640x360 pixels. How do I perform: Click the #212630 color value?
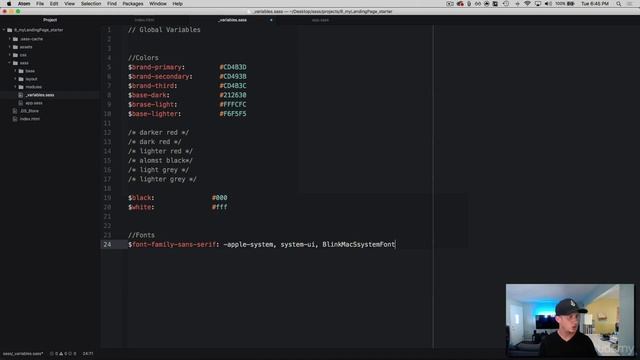(x=233, y=95)
